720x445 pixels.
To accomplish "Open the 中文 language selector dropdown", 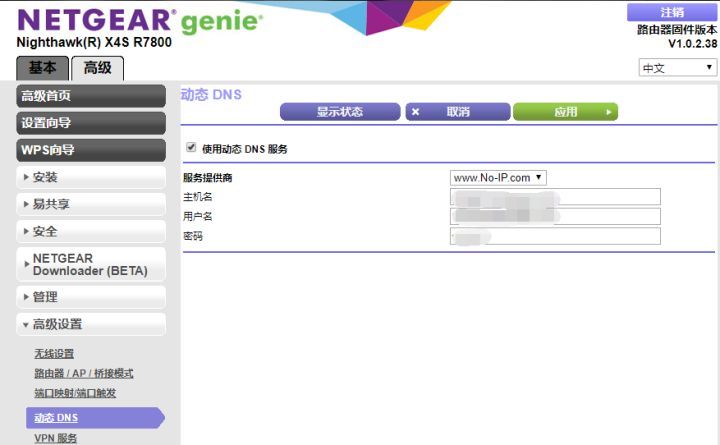I will (x=678, y=68).
